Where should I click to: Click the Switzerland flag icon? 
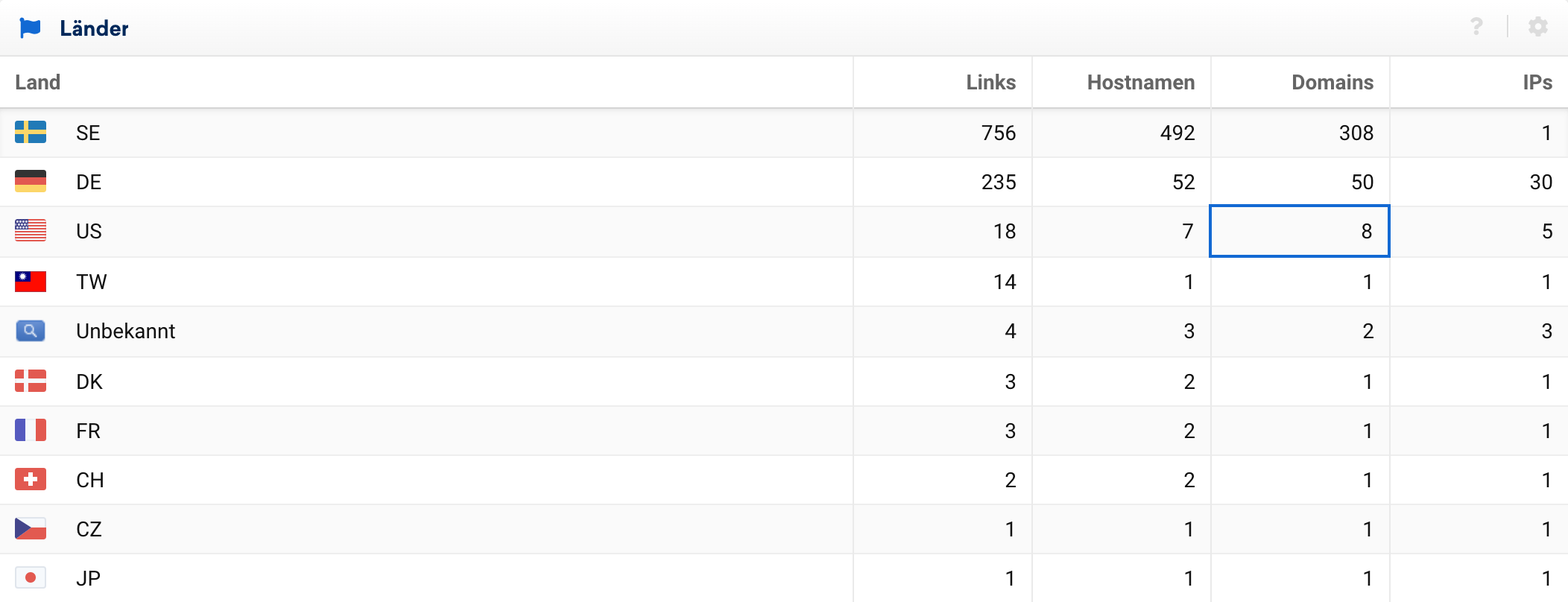[x=31, y=480]
